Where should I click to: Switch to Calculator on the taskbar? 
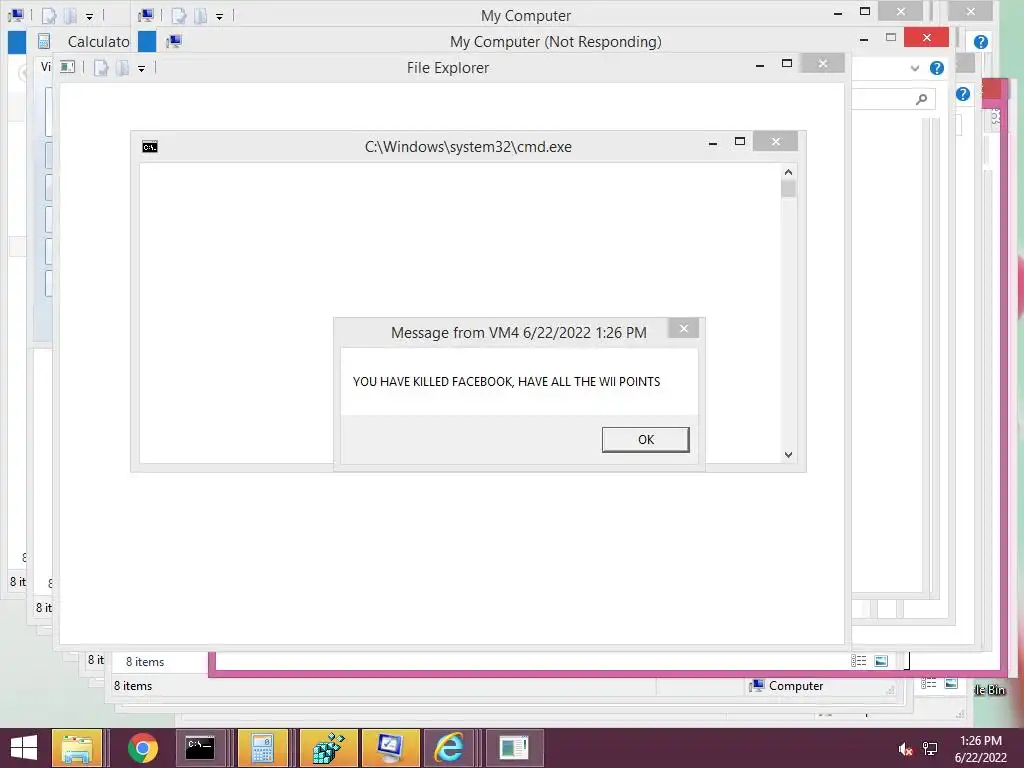[263, 748]
